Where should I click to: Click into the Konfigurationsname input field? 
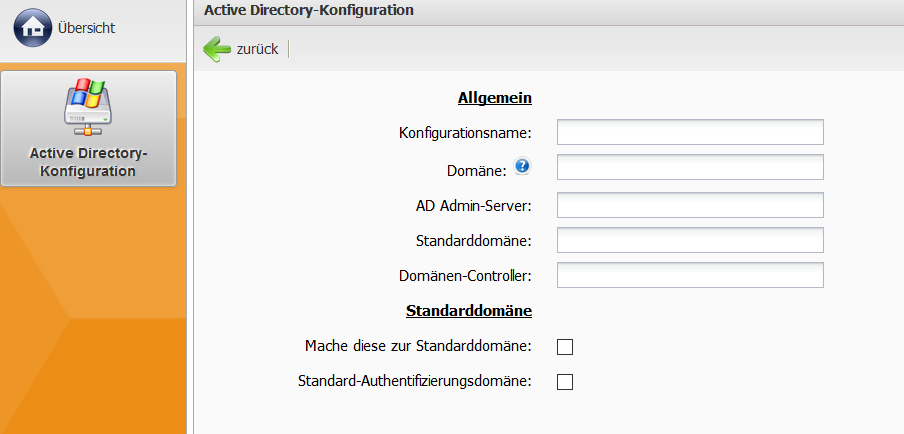[x=690, y=132]
